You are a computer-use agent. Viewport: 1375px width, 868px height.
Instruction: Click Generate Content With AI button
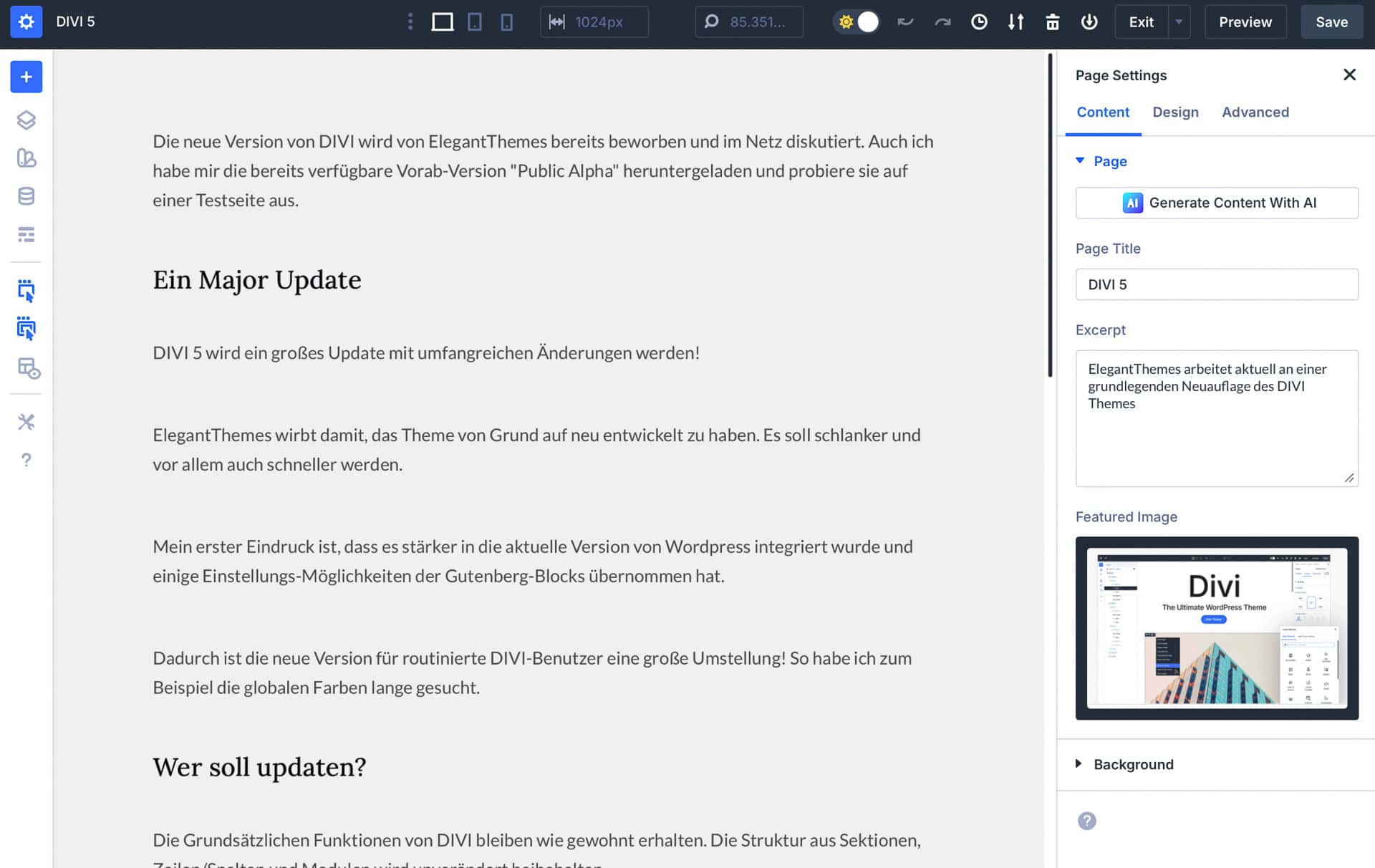[x=1216, y=203]
